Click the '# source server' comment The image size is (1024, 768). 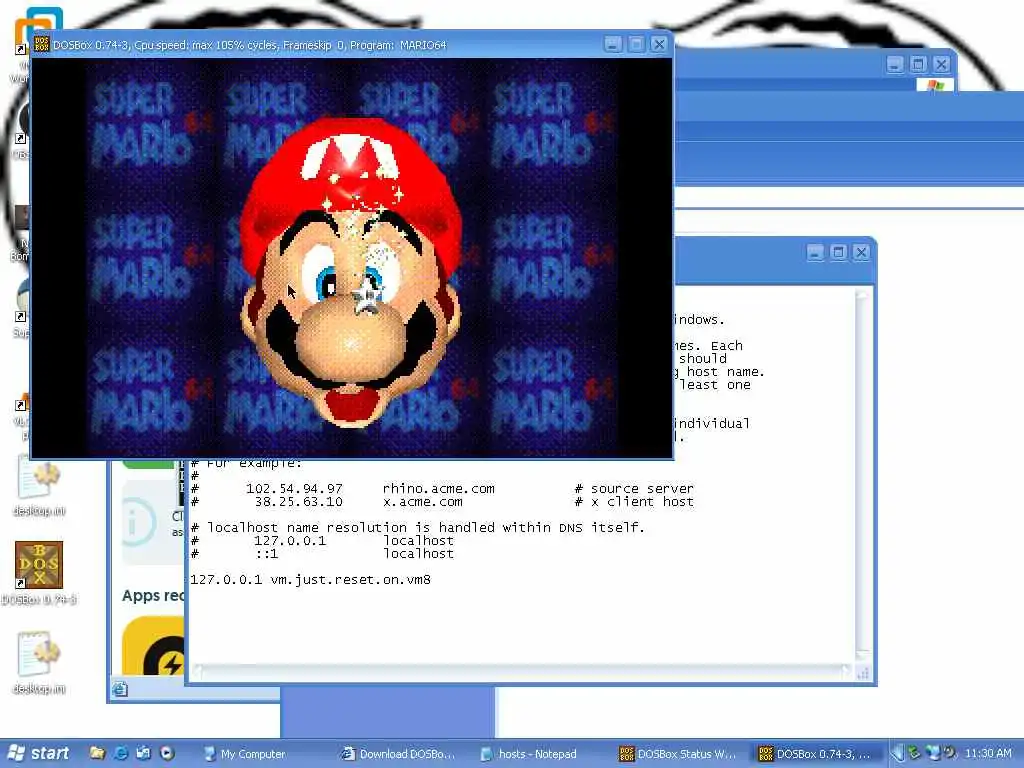point(634,488)
